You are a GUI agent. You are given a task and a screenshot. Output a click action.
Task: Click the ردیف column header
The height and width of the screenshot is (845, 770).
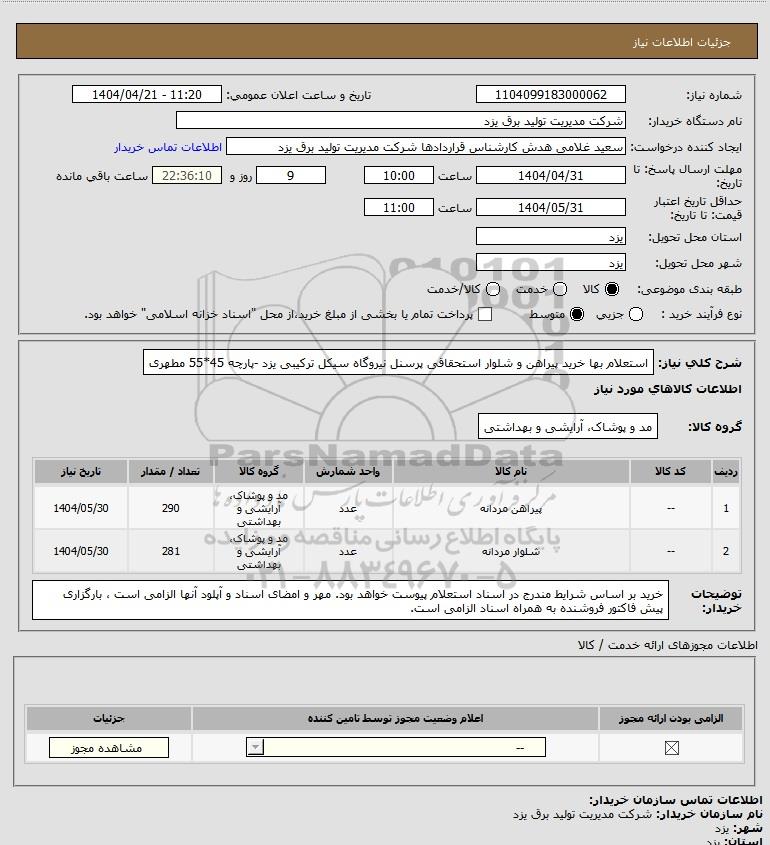point(726,472)
